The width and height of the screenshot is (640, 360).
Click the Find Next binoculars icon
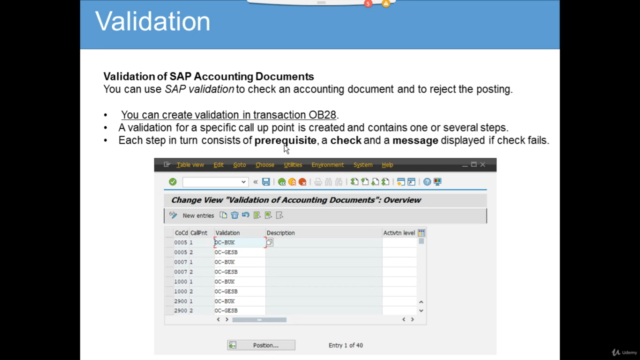(x=338, y=182)
